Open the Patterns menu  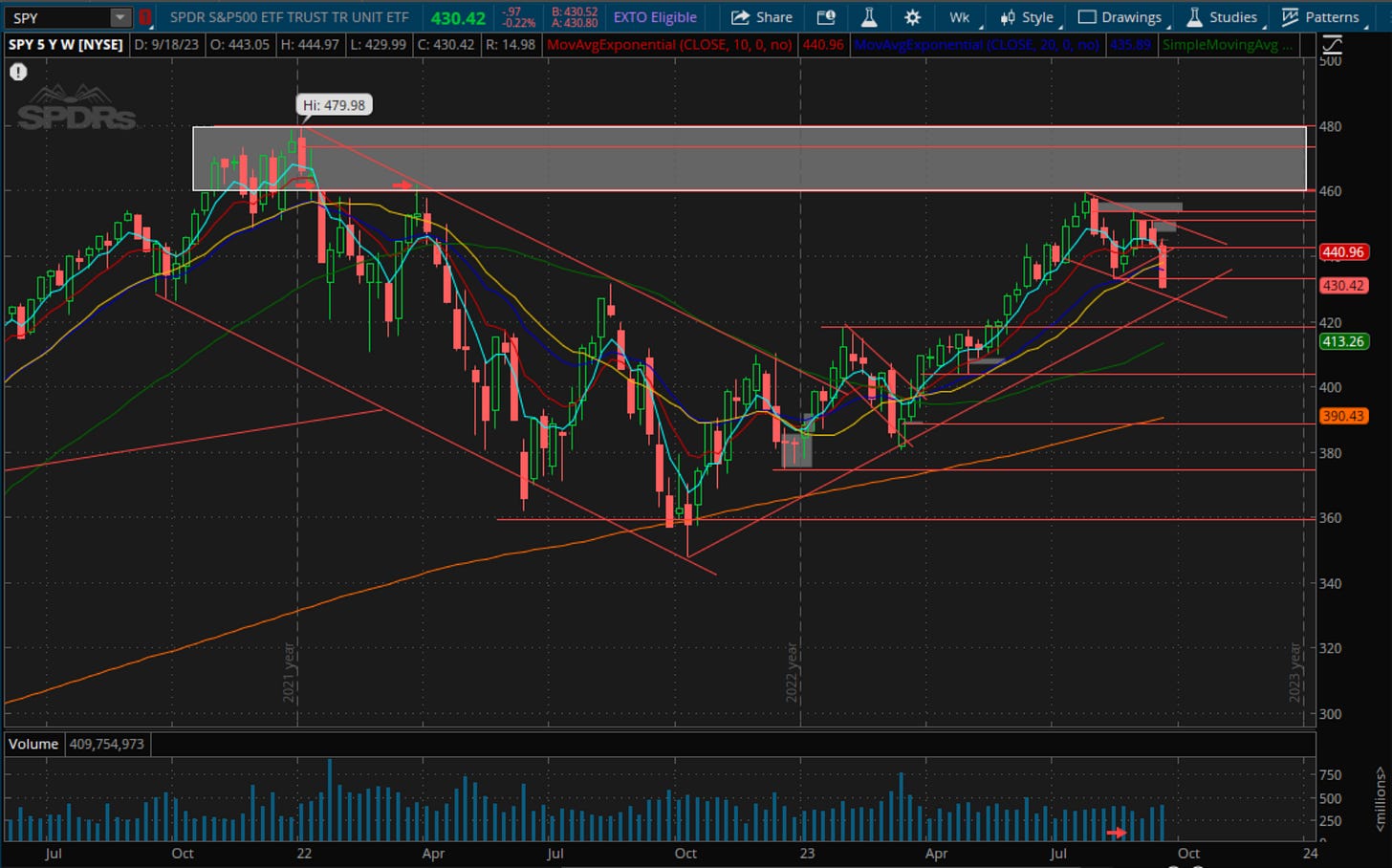[1320, 17]
